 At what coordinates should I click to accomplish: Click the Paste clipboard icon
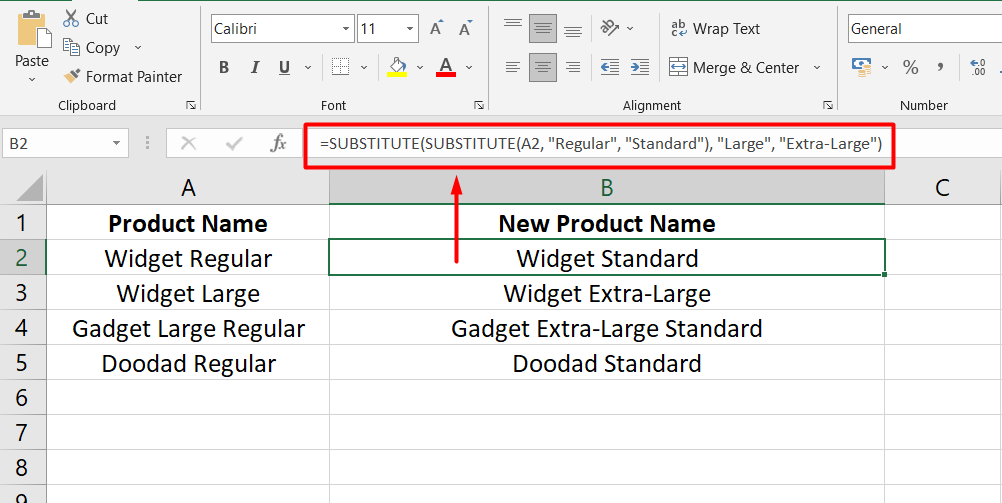coord(32,29)
